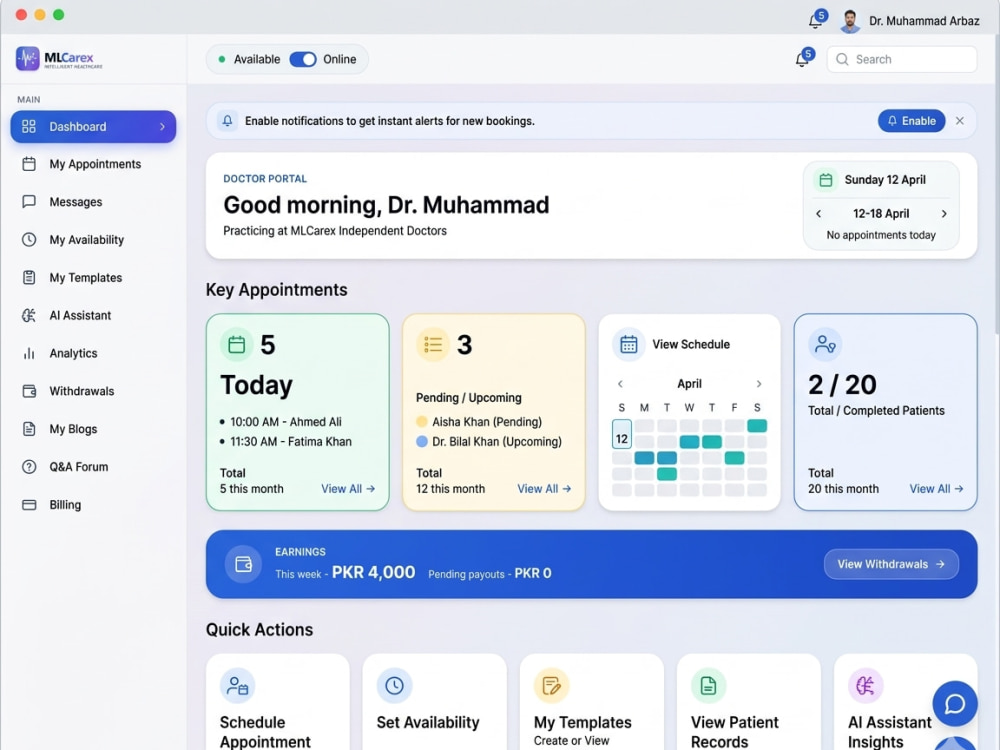Click the My Availability clock icon
This screenshot has width=1000, height=750.
click(x=29, y=240)
